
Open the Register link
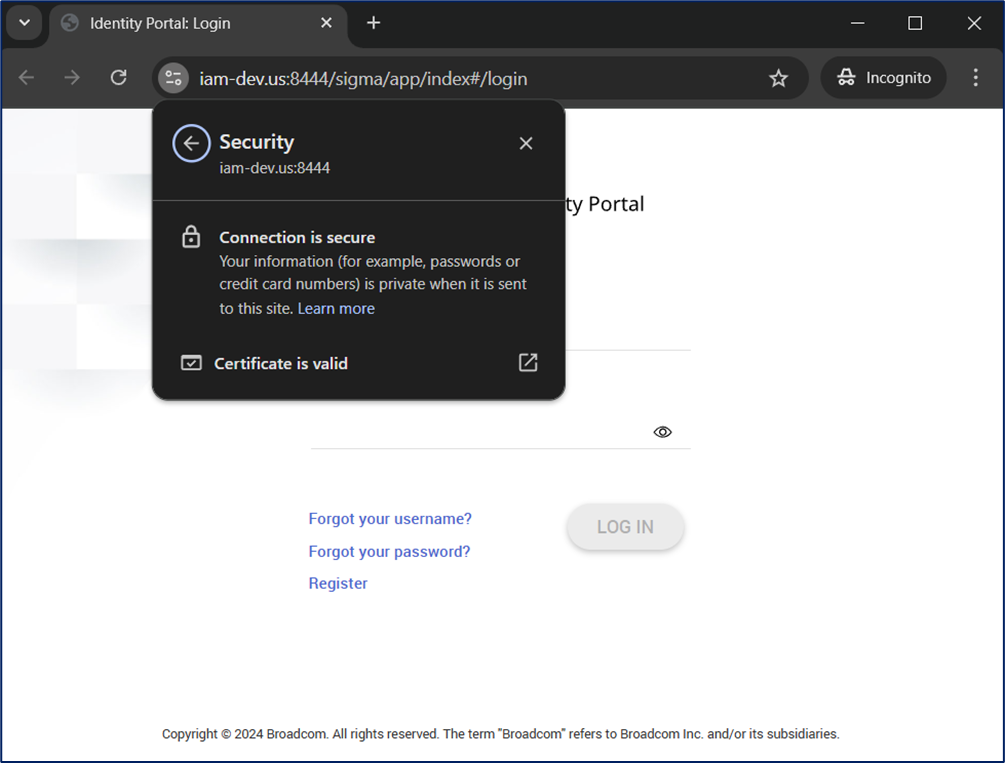338,583
